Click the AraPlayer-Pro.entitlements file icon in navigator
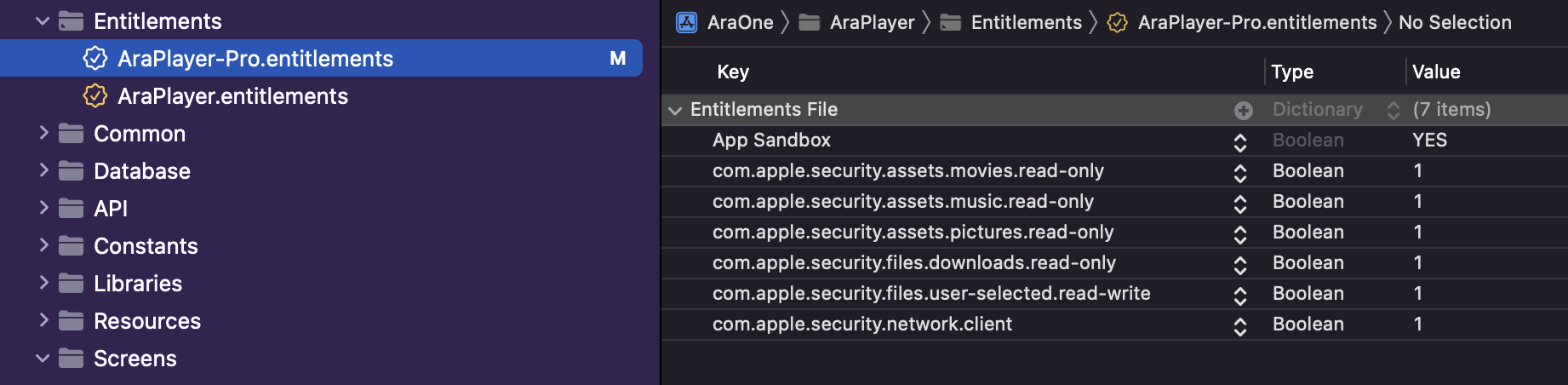Viewport: 1568px width, 385px height. click(95, 59)
